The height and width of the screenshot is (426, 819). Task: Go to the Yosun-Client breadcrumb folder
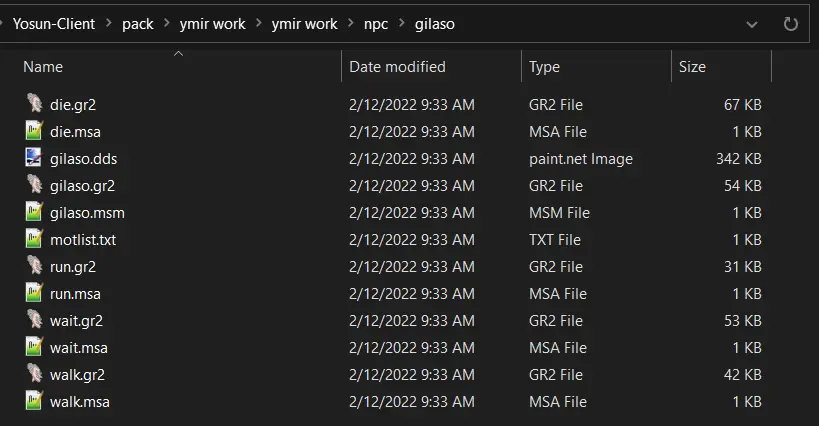pos(54,24)
